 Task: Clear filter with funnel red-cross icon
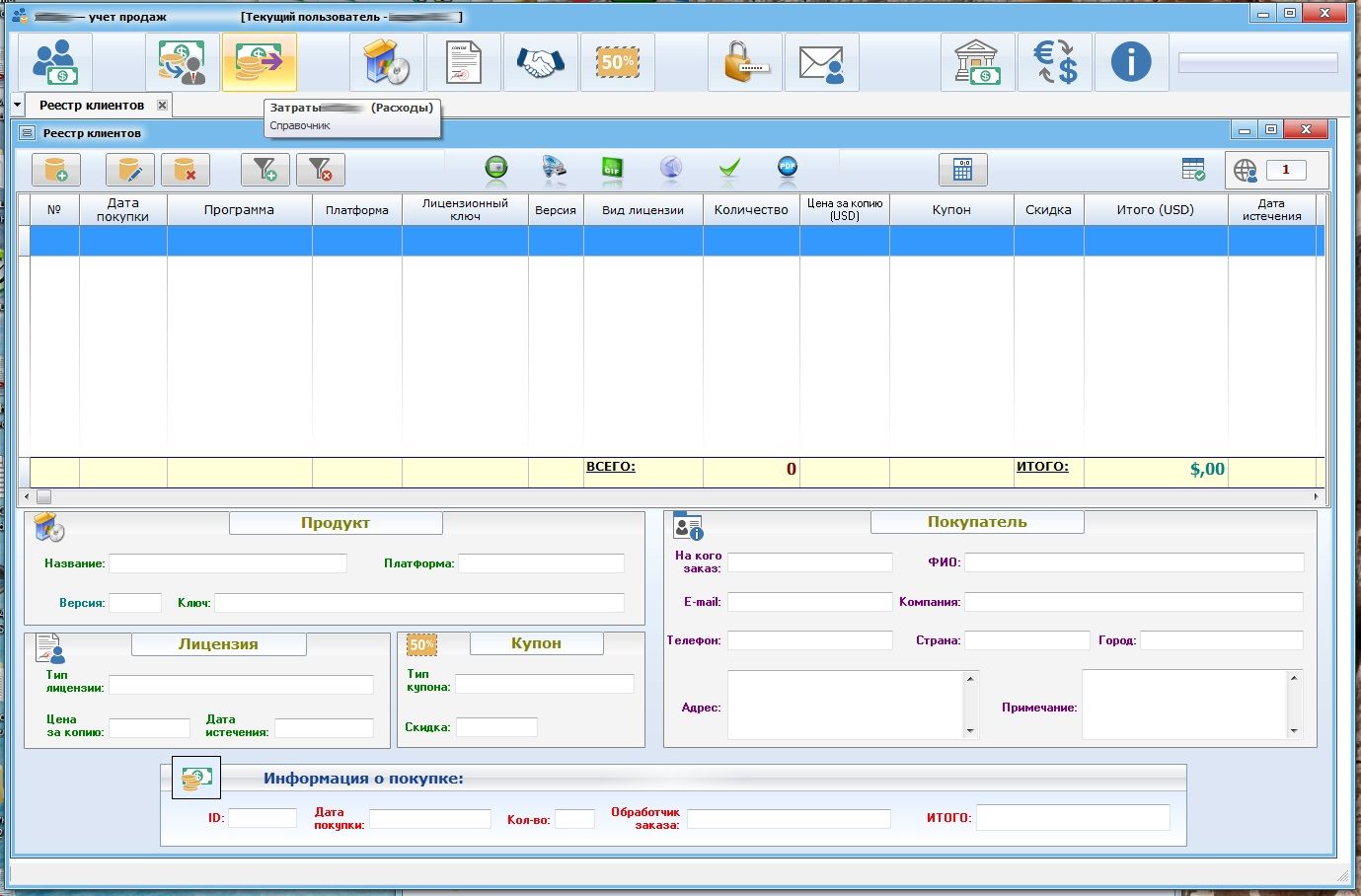321,170
